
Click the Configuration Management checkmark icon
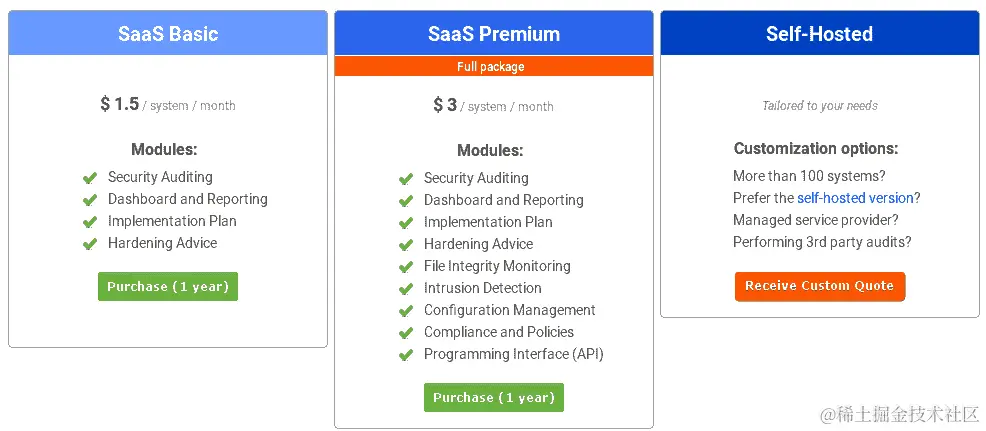(406, 311)
